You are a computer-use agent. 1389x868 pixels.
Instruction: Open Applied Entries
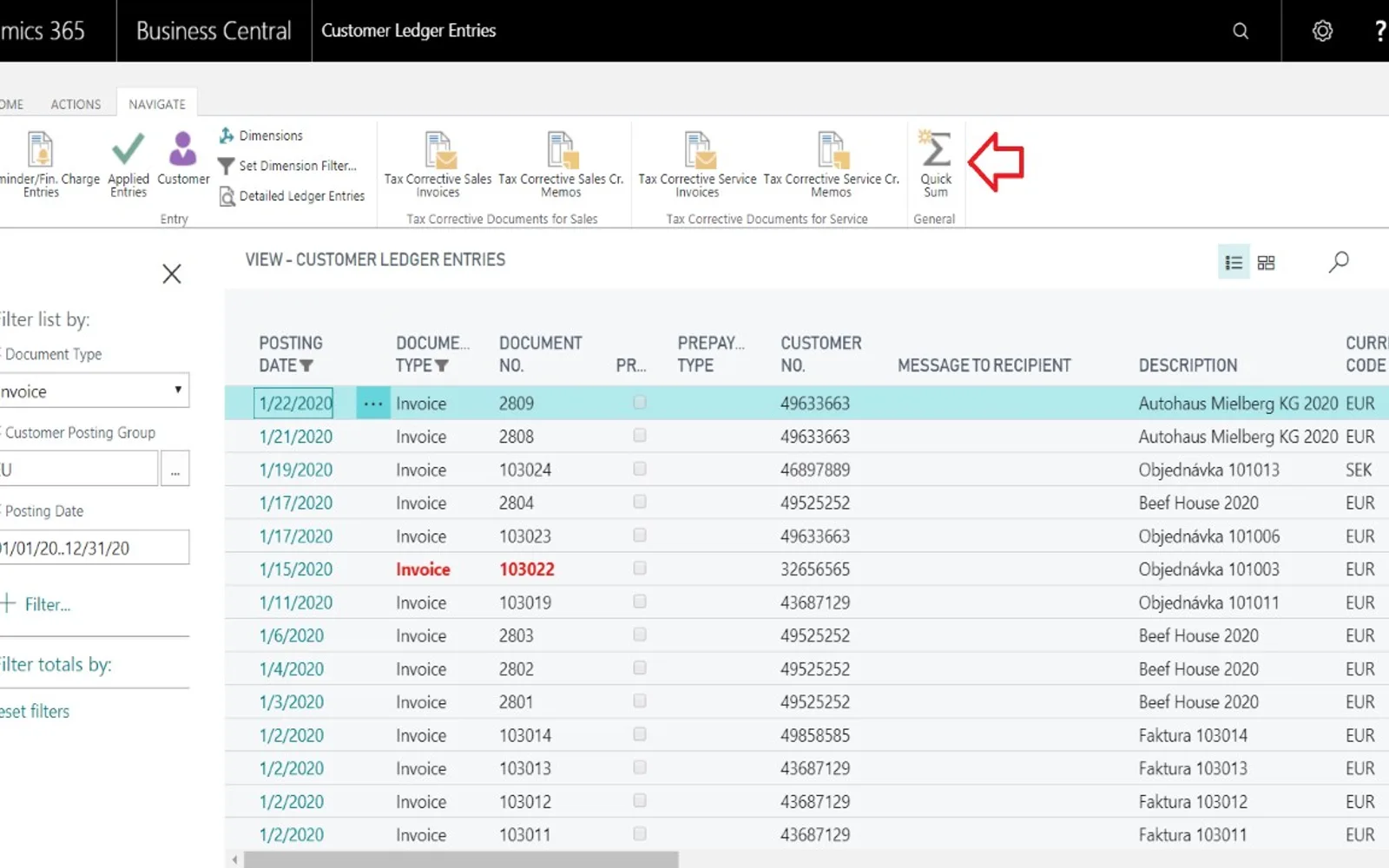pos(128,165)
